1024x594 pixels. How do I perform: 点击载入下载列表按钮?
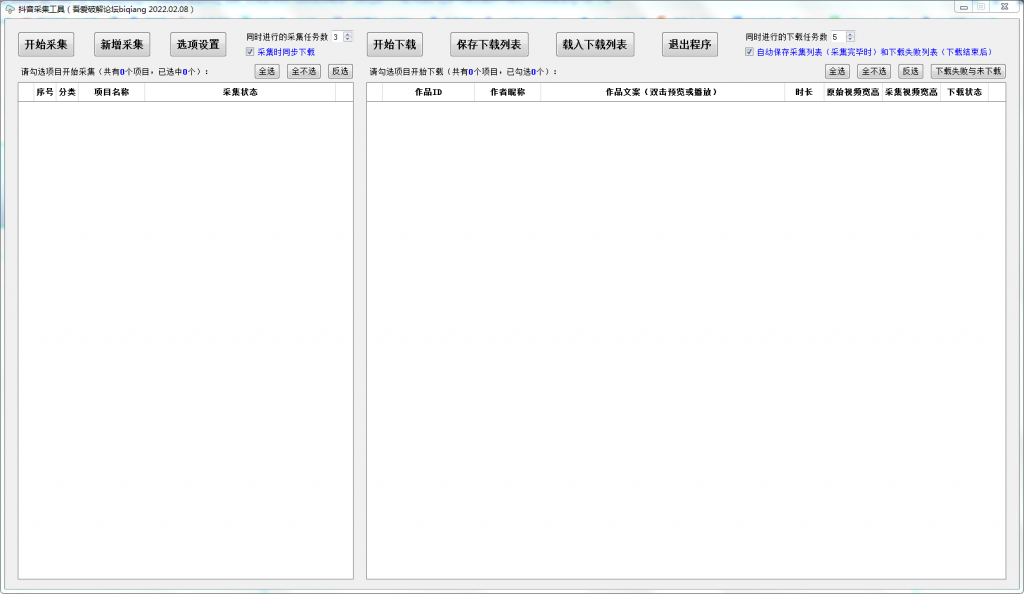(x=595, y=44)
